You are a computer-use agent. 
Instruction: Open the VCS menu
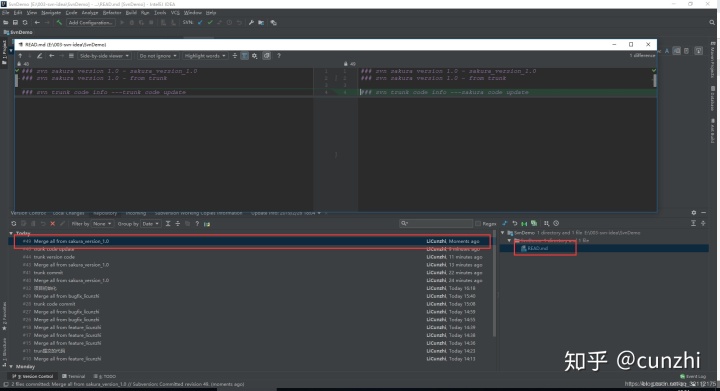tap(175, 12)
